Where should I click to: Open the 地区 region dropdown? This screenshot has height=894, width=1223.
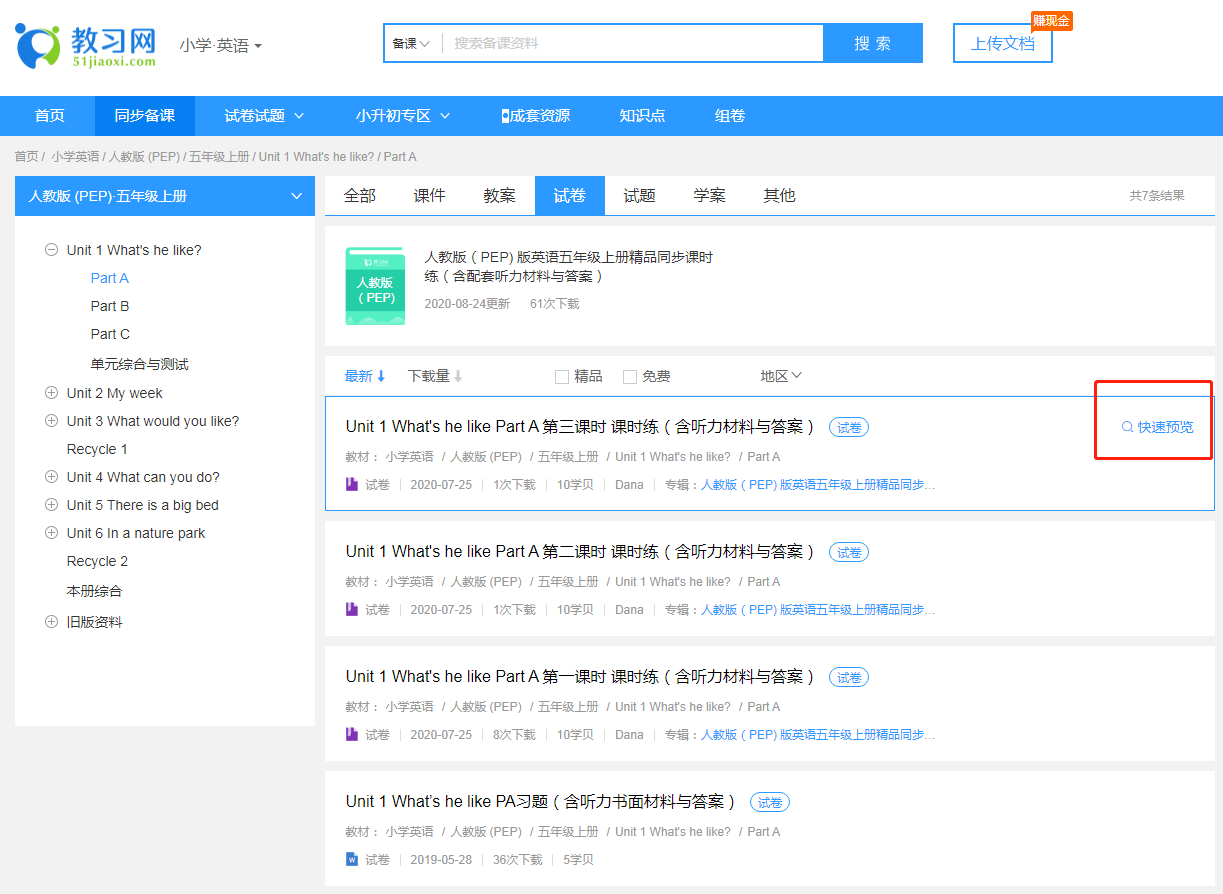click(x=781, y=376)
